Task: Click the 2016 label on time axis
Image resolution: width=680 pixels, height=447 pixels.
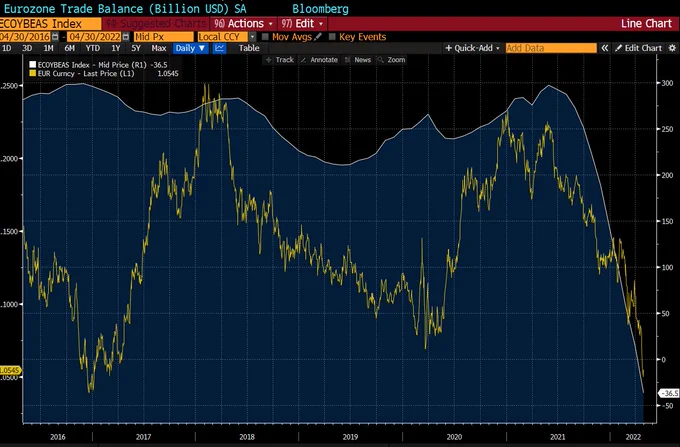Action: tap(58, 437)
